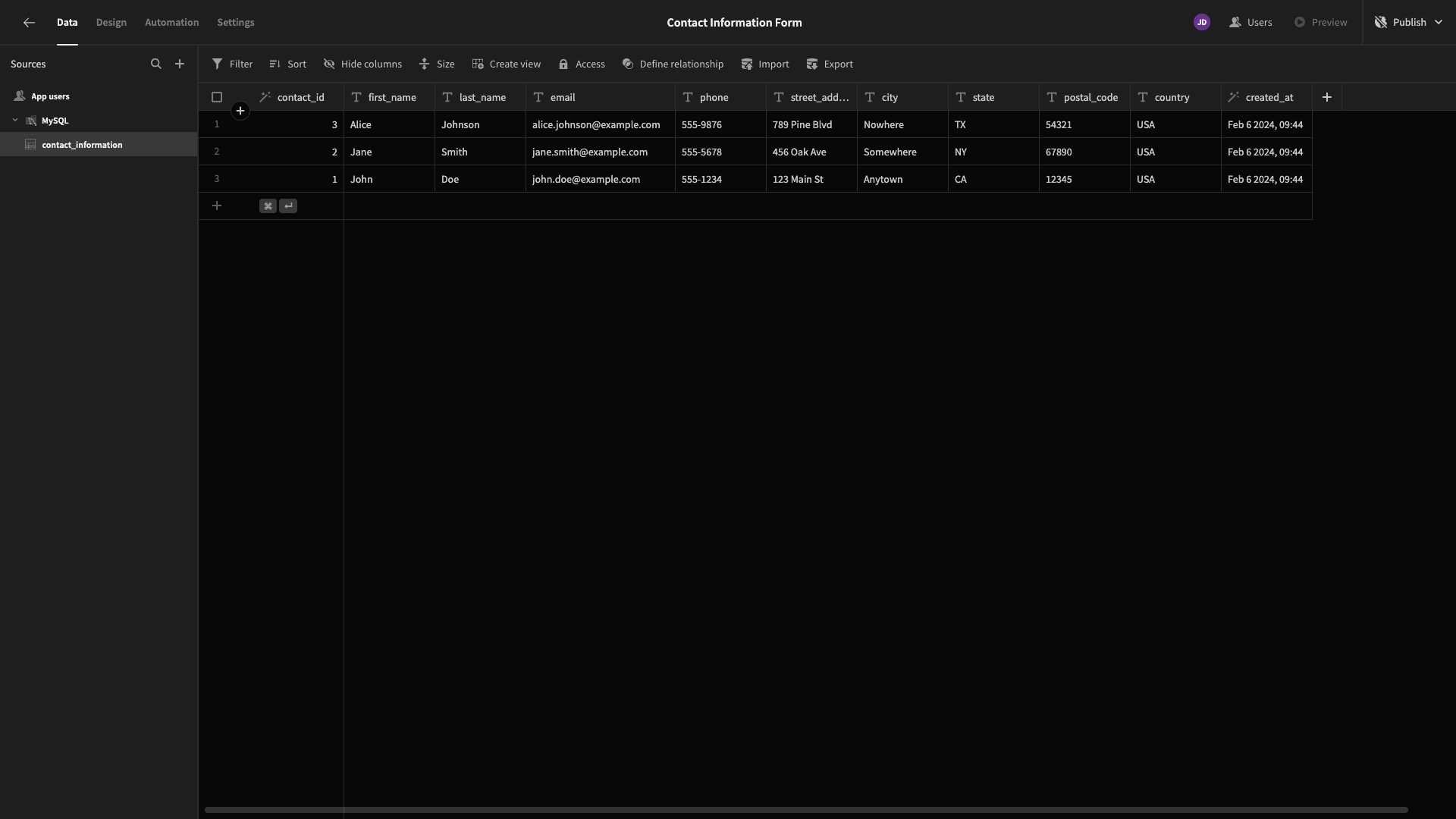The width and height of the screenshot is (1456, 819).
Task: Open the Publish dropdown
Action: pyautogui.click(x=1408, y=23)
